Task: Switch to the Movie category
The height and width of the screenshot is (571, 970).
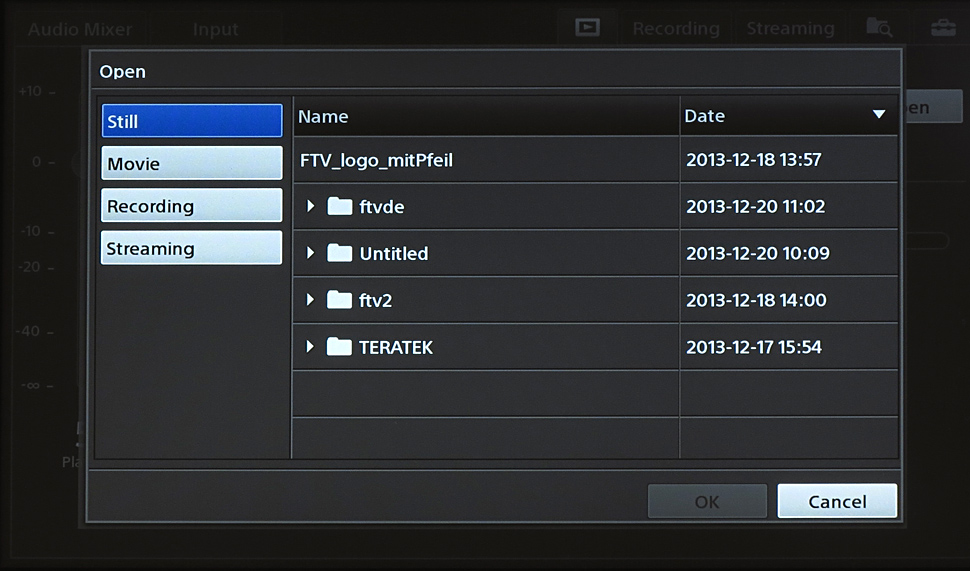Action: tap(191, 164)
